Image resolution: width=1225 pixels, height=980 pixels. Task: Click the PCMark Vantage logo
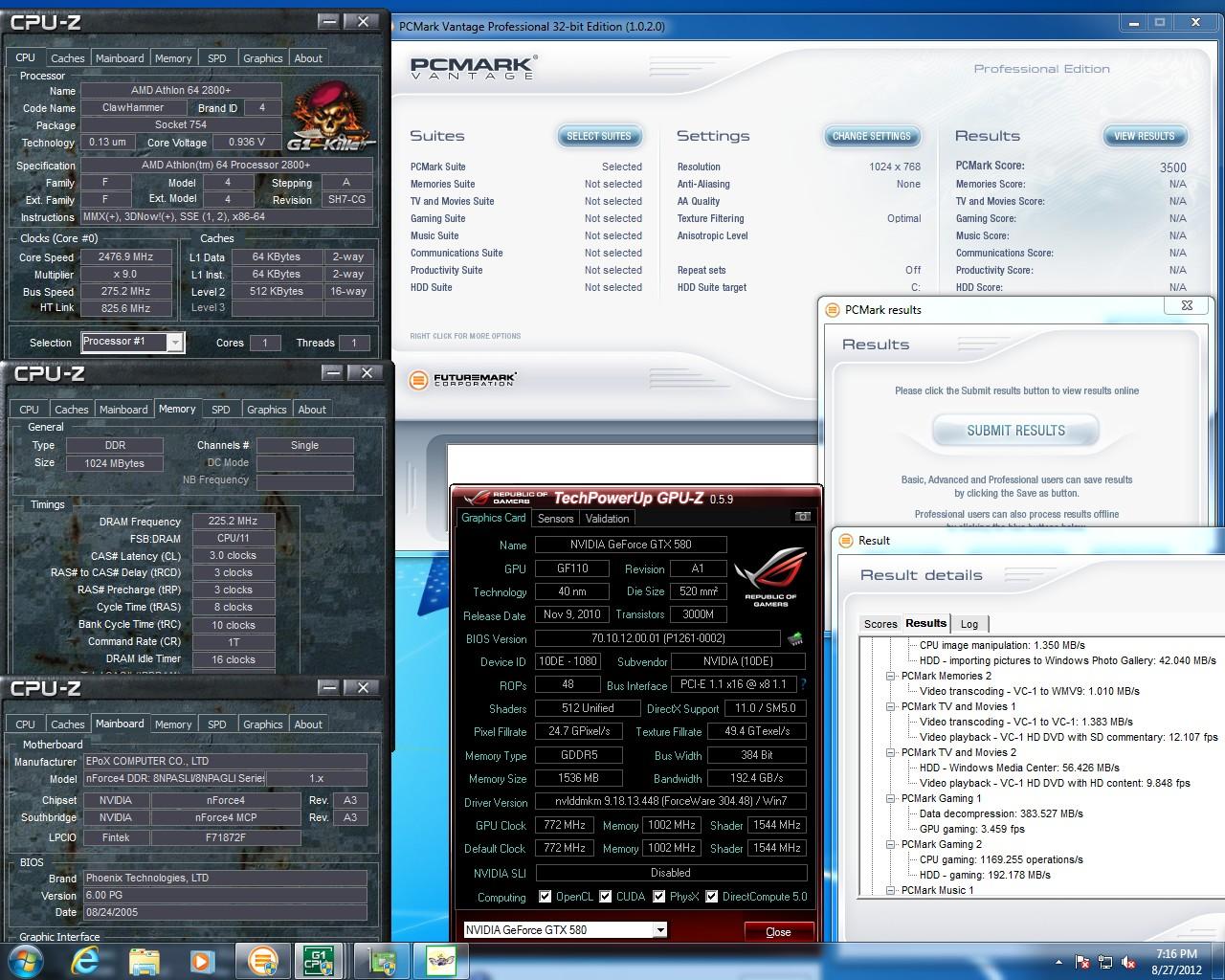(473, 68)
